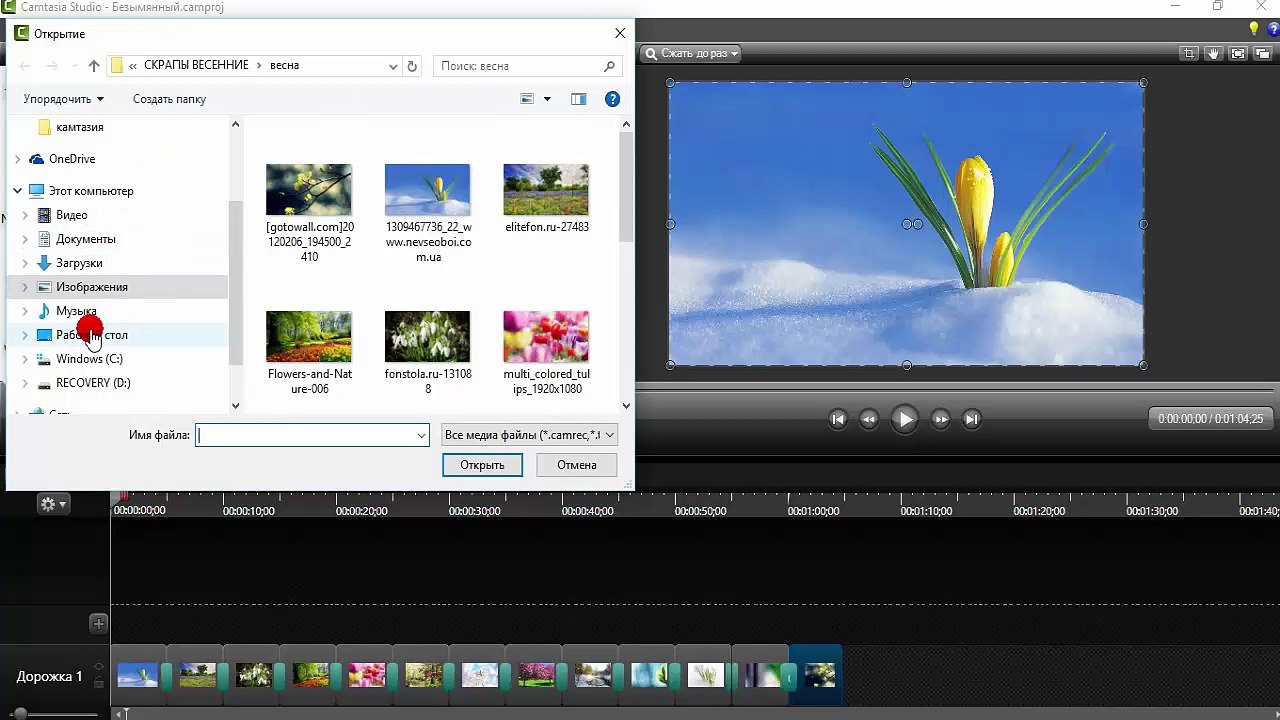The width and height of the screenshot is (1280, 720).
Task: Step backward in the preview player
Action: tap(869, 420)
